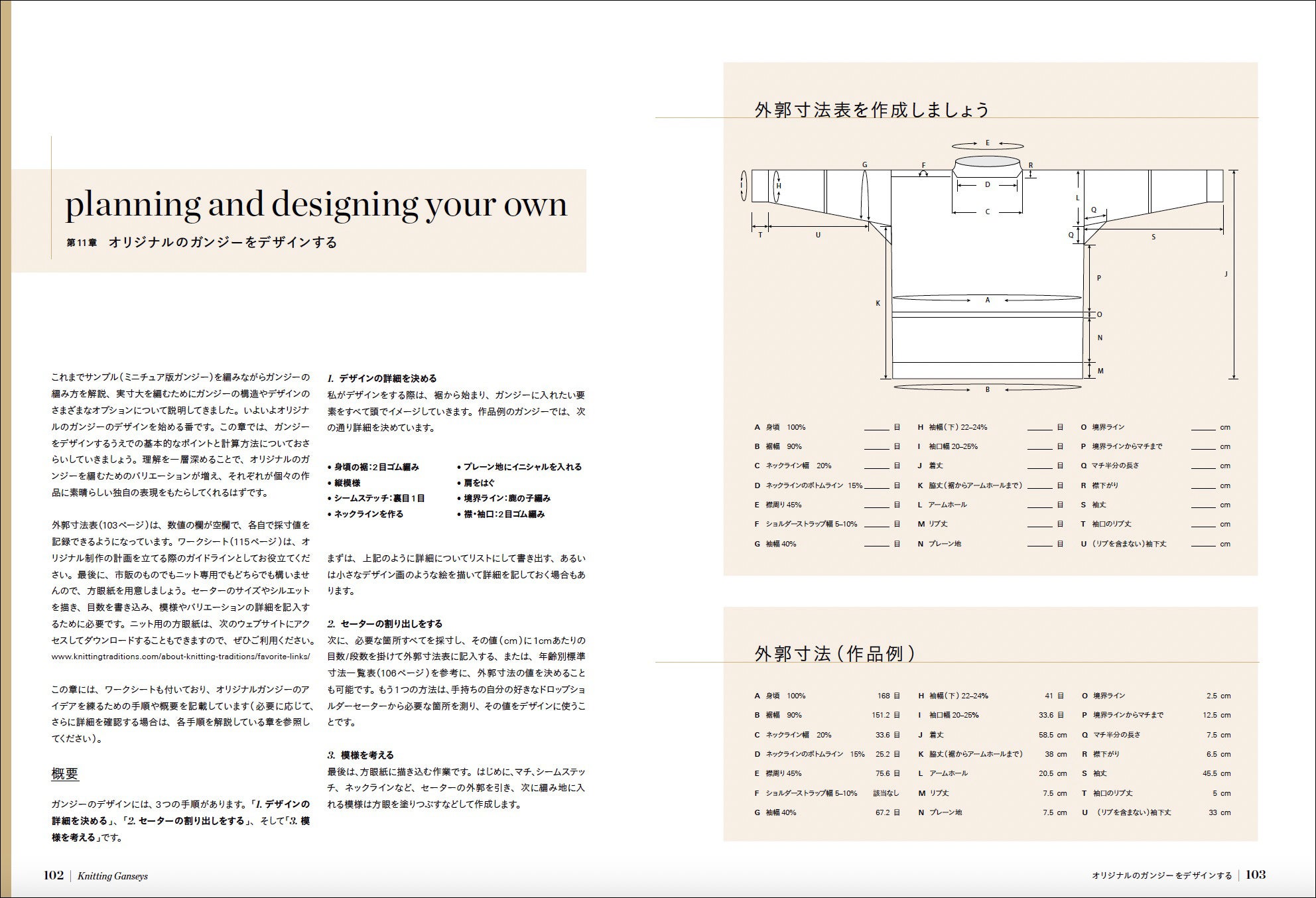Image resolution: width=1316 pixels, height=898 pixels.
Task: Click the J total length label at diagram right
Action: 1226,274
